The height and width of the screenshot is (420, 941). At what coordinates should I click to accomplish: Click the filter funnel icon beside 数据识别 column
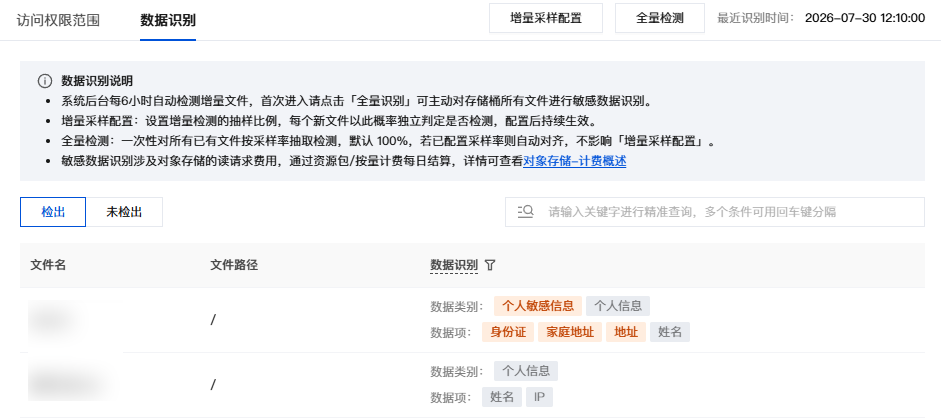pos(490,265)
